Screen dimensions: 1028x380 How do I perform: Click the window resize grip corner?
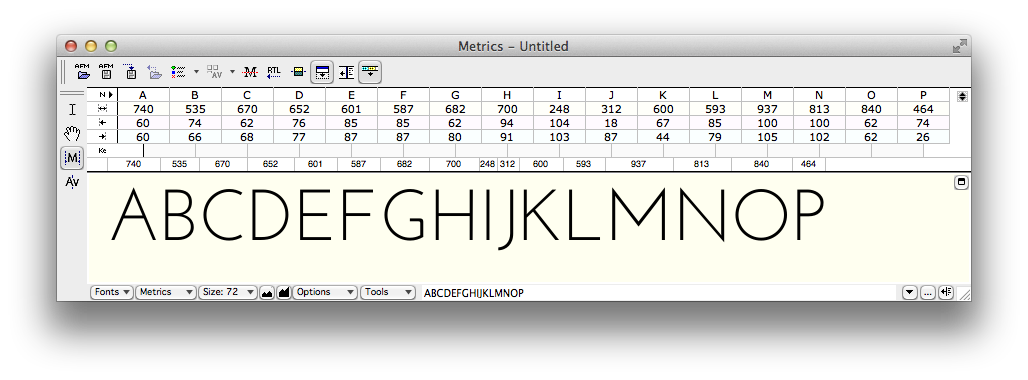[x=964, y=294]
